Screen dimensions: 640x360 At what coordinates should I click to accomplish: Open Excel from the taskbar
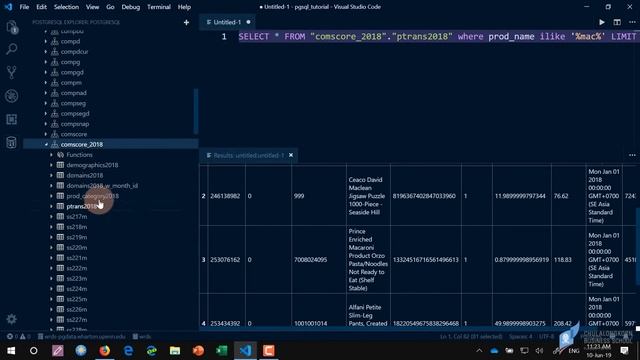(222, 351)
